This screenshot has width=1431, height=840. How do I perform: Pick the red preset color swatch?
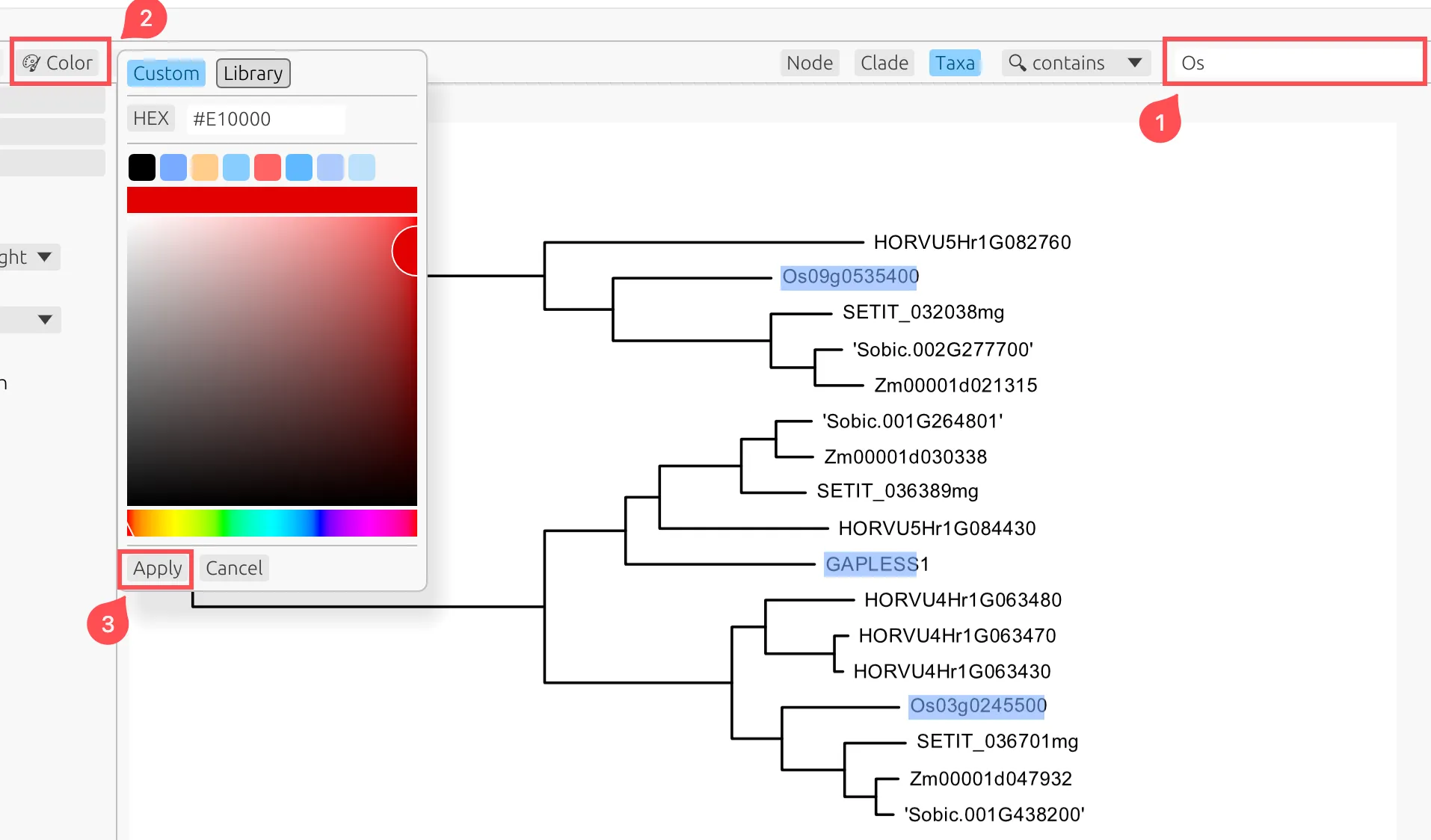click(268, 167)
